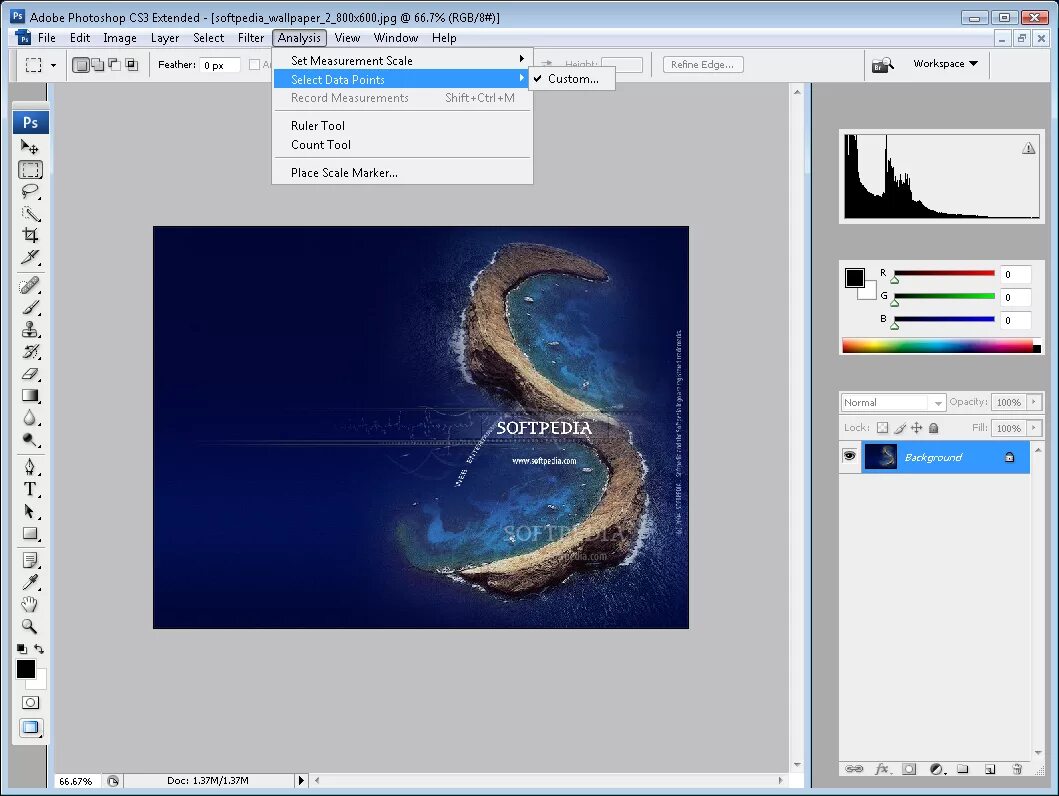Hide the Background layer with eye icon
This screenshot has height=796, width=1059.
(x=850, y=456)
